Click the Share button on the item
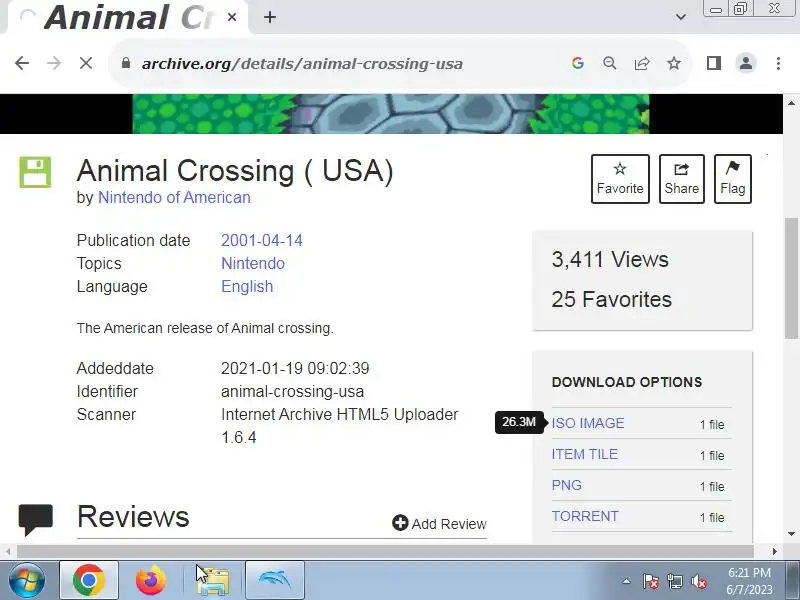Viewport: 800px width, 600px height. click(682, 179)
